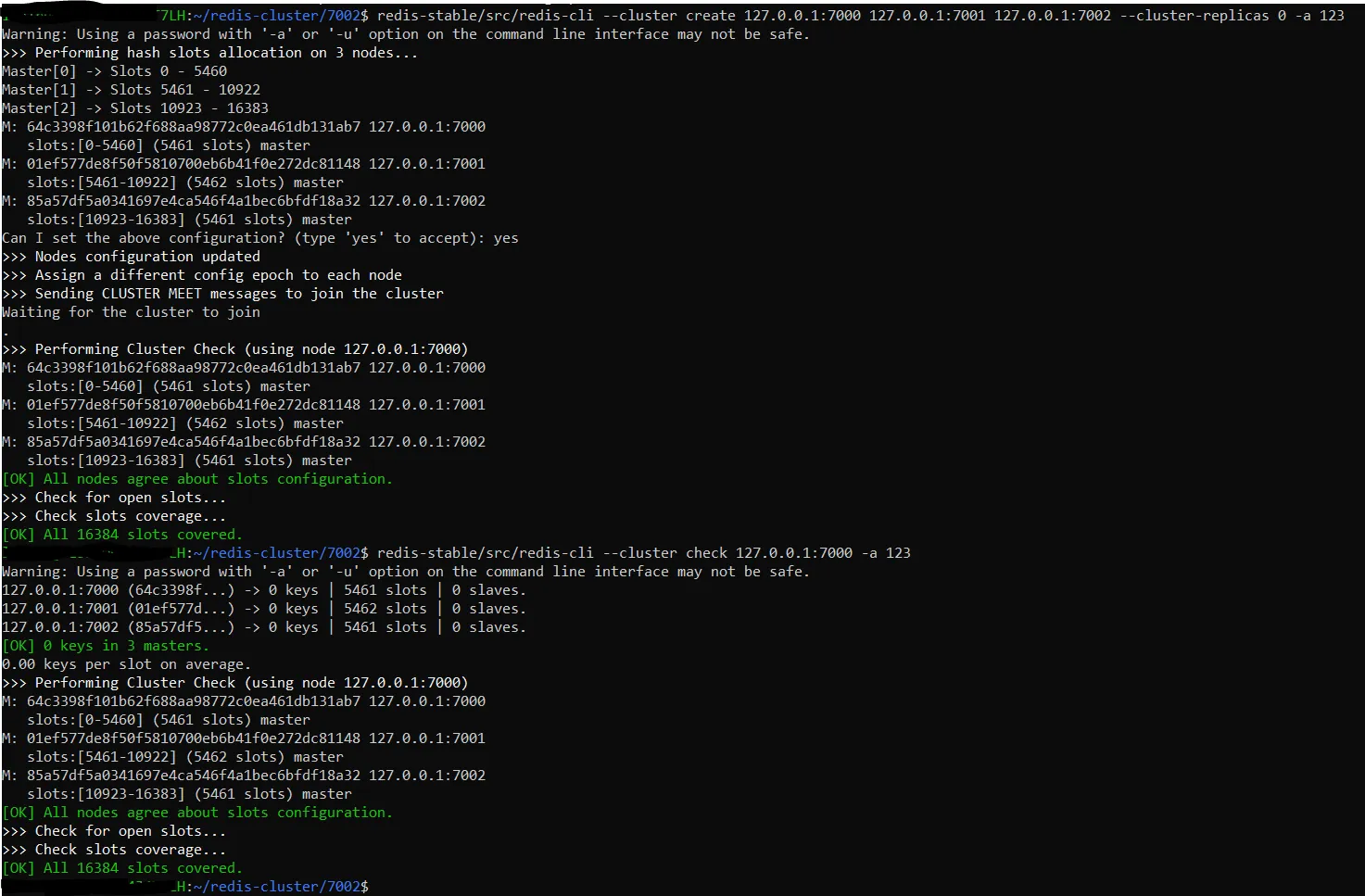
Task: Click the '127.0.0.1:7000 (64c3398f...)' summary row
Action: click(x=264, y=590)
